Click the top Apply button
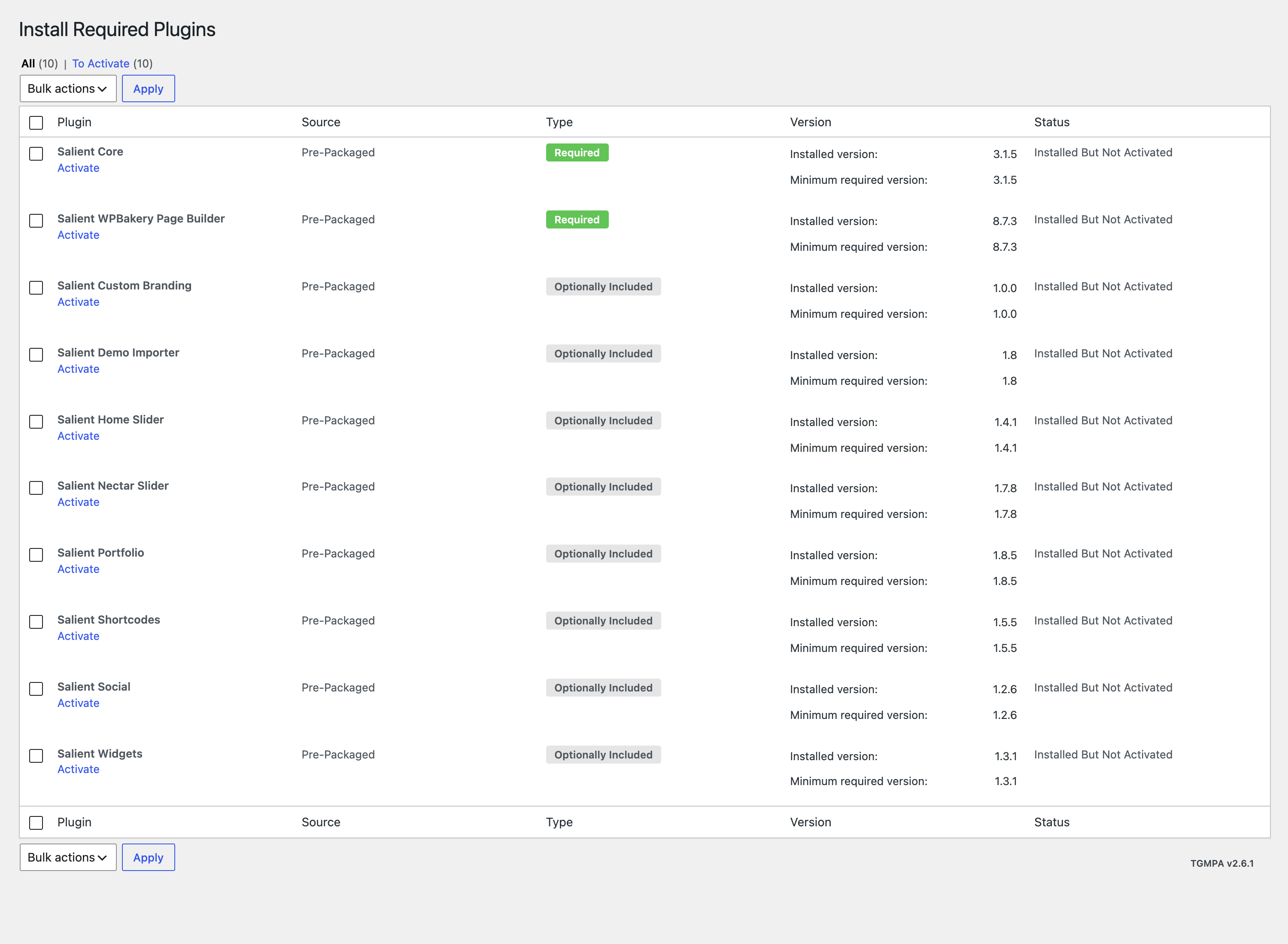Image resolution: width=1288 pixels, height=944 pixels. 149,88
